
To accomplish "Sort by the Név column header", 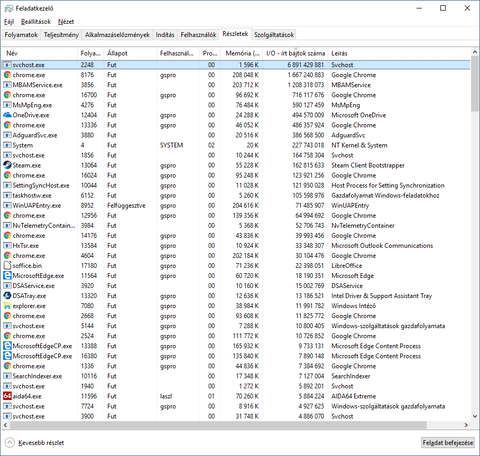I will [x=39, y=53].
